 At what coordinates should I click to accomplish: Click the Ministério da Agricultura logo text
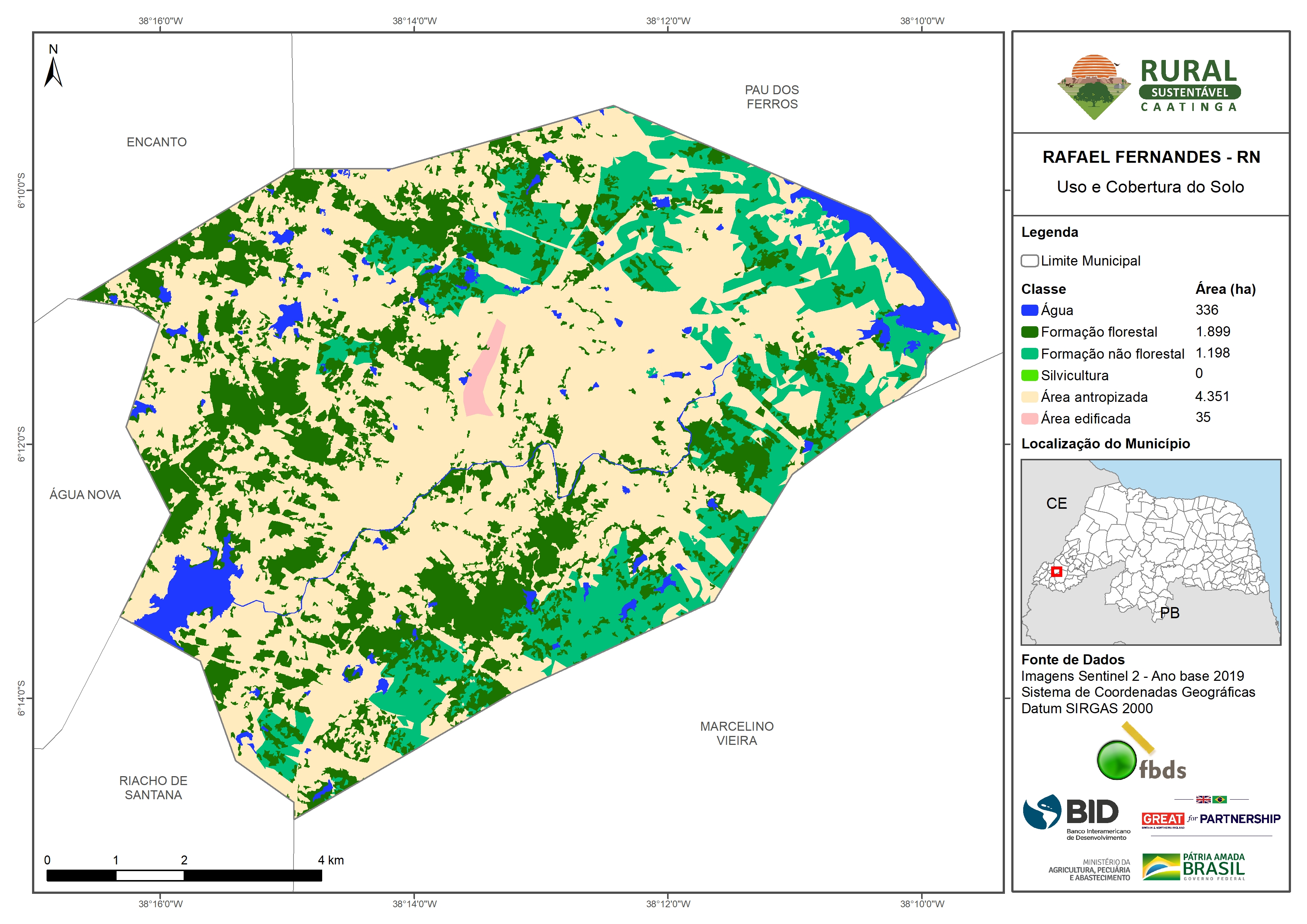click(x=1089, y=870)
